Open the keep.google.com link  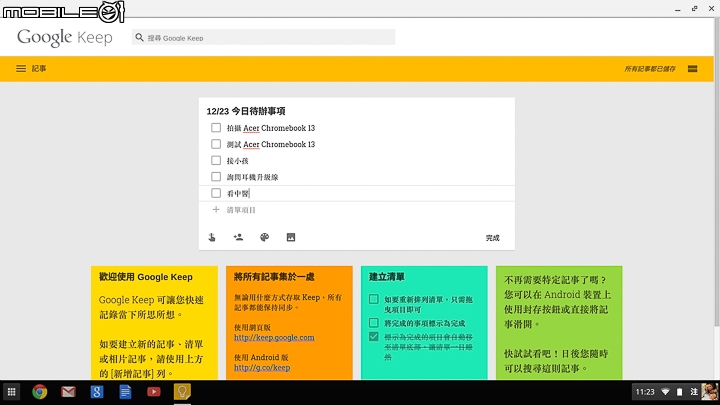(274, 338)
